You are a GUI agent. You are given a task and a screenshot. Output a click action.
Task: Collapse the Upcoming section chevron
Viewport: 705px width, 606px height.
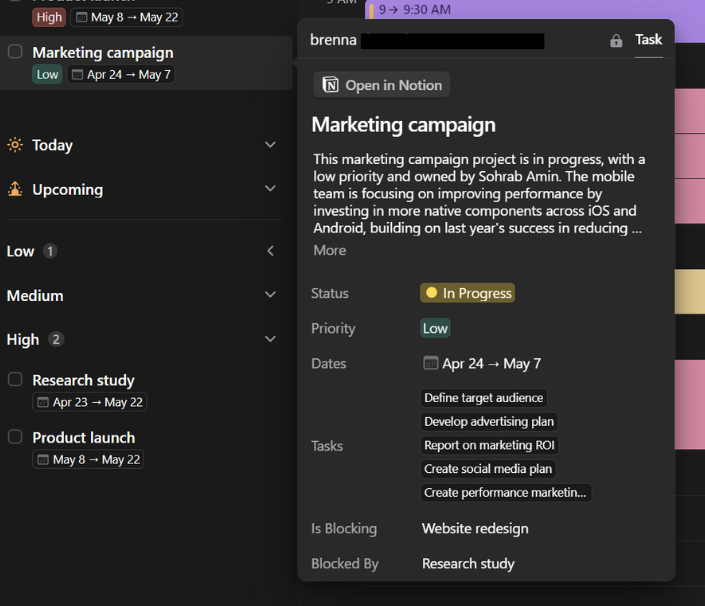point(270,188)
